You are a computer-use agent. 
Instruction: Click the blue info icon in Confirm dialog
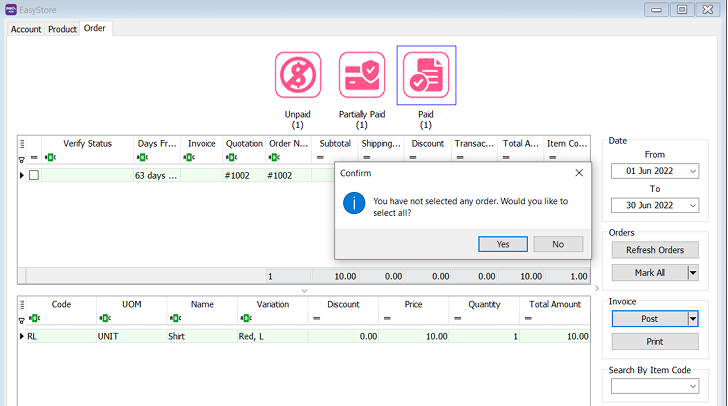[x=352, y=204]
